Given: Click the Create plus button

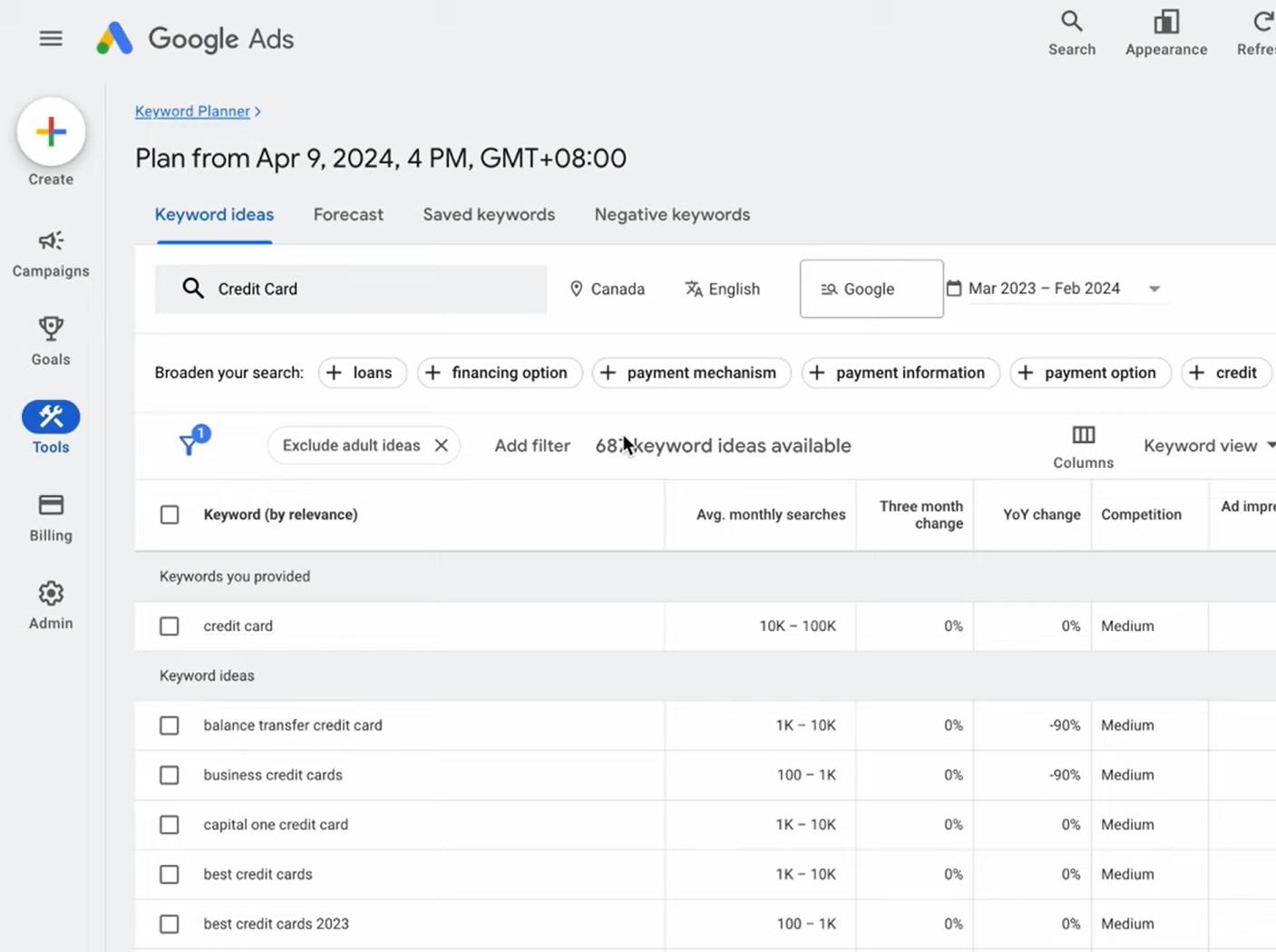Looking at the screenshot, I should click(51, 132).
